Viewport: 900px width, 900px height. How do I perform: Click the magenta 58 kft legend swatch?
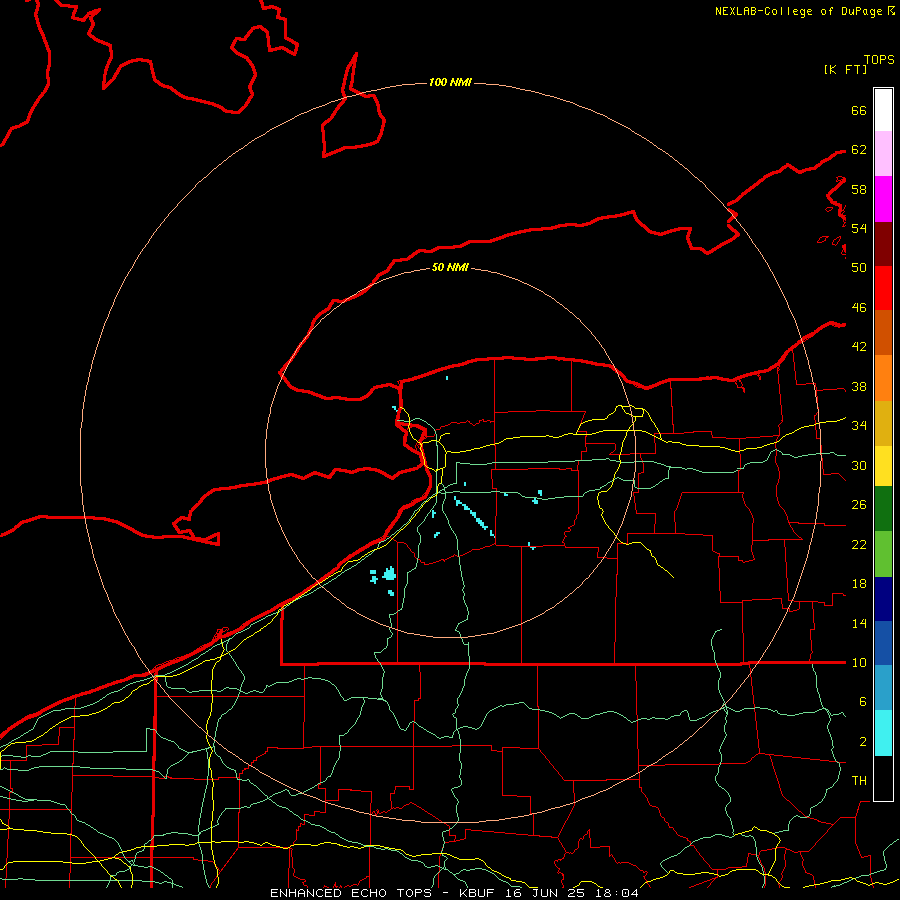point(883,199)
